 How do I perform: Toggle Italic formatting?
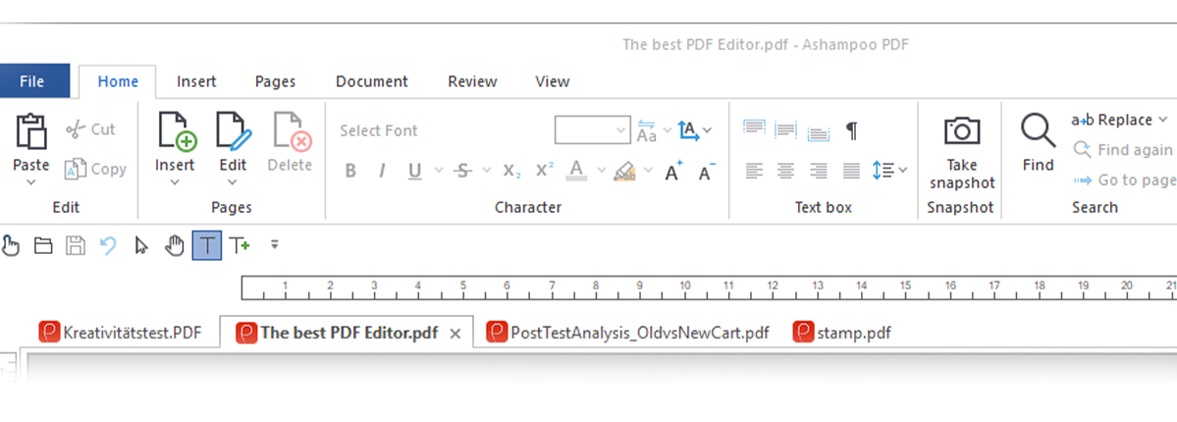(381, 171)
